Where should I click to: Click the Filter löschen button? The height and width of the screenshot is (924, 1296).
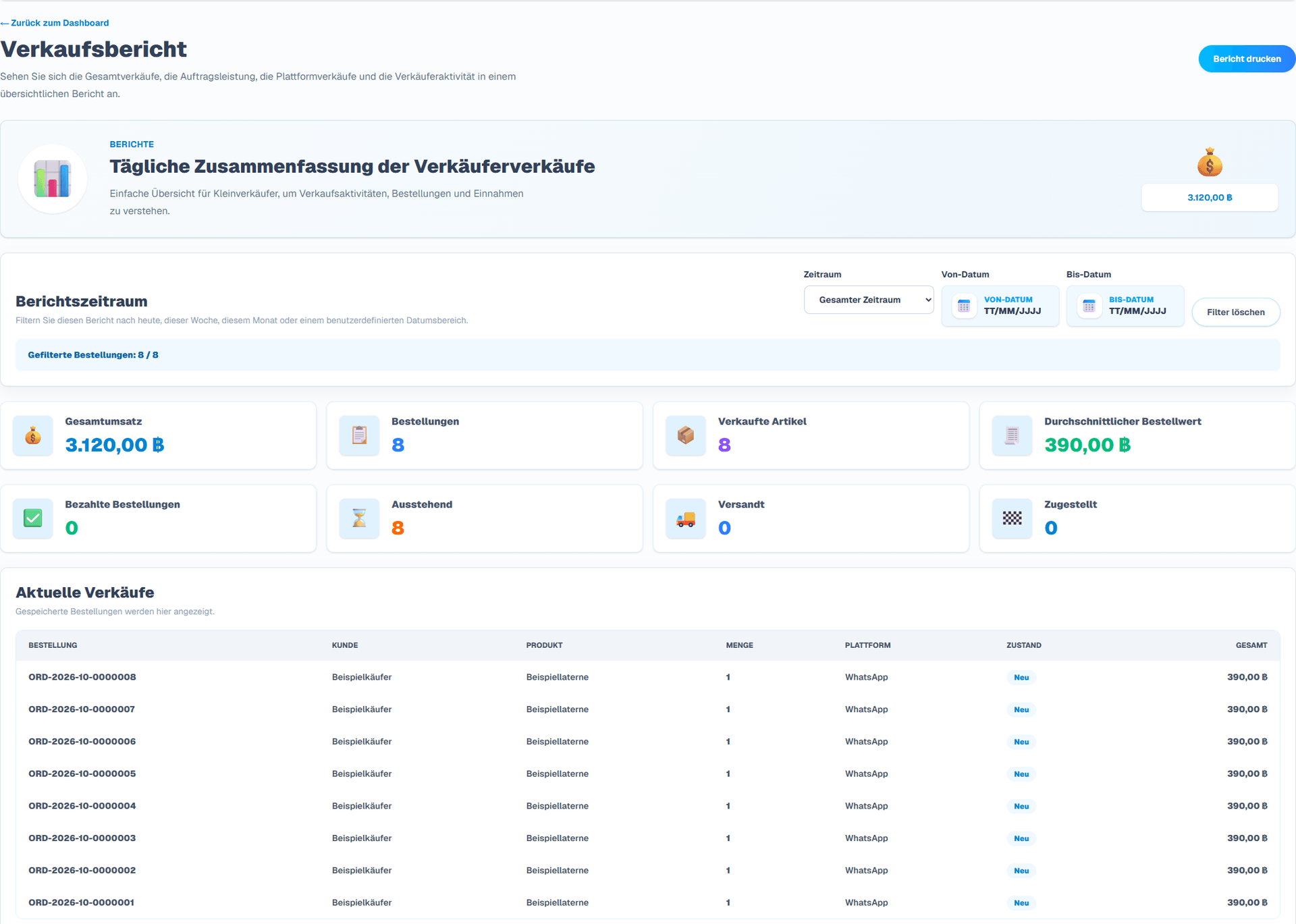(1235, 312)
